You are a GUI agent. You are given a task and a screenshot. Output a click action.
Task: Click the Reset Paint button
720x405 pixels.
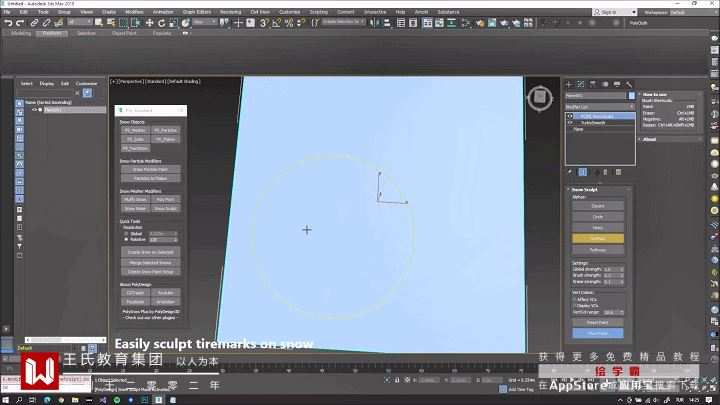pyautogui.click(x=598, y=323)
